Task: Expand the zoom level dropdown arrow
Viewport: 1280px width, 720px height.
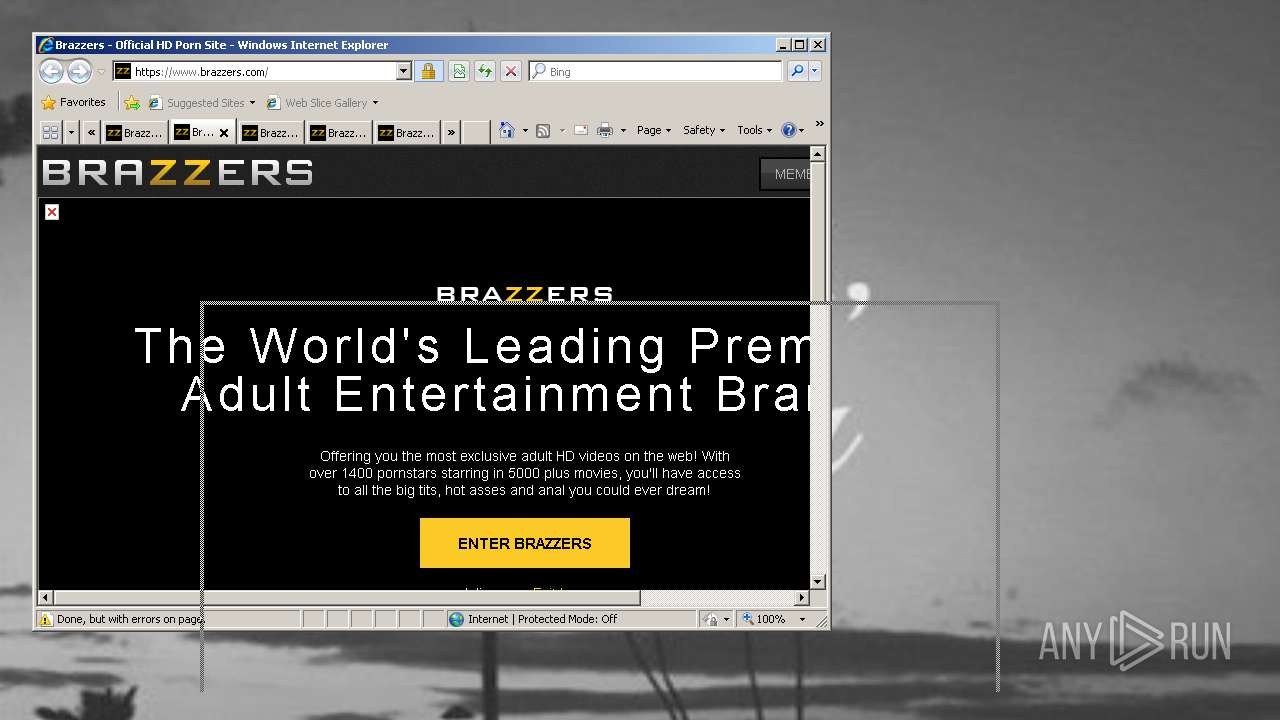Action: click(802, 619)
